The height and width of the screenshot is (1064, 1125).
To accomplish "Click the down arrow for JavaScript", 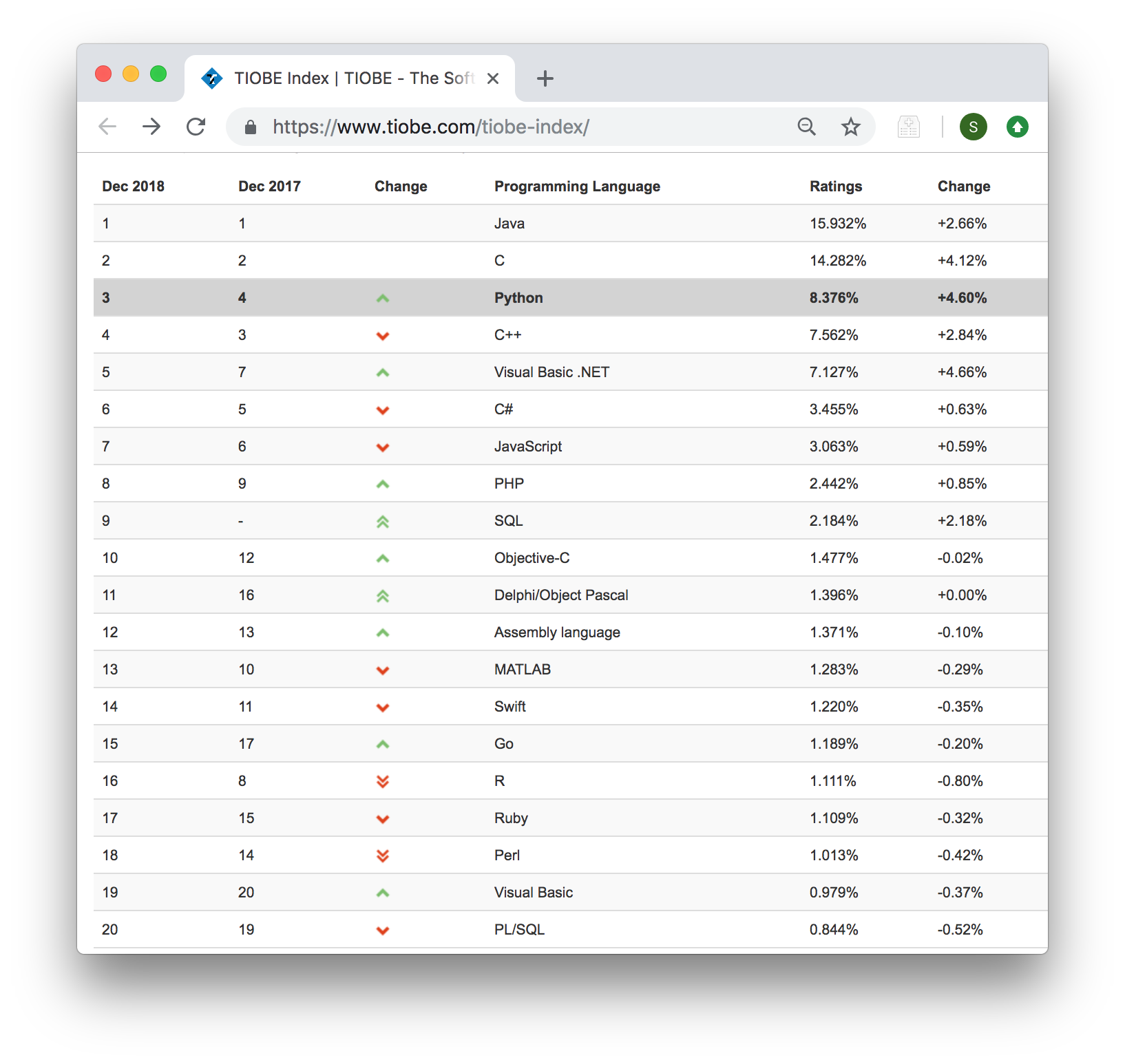I will click(383, 447).
